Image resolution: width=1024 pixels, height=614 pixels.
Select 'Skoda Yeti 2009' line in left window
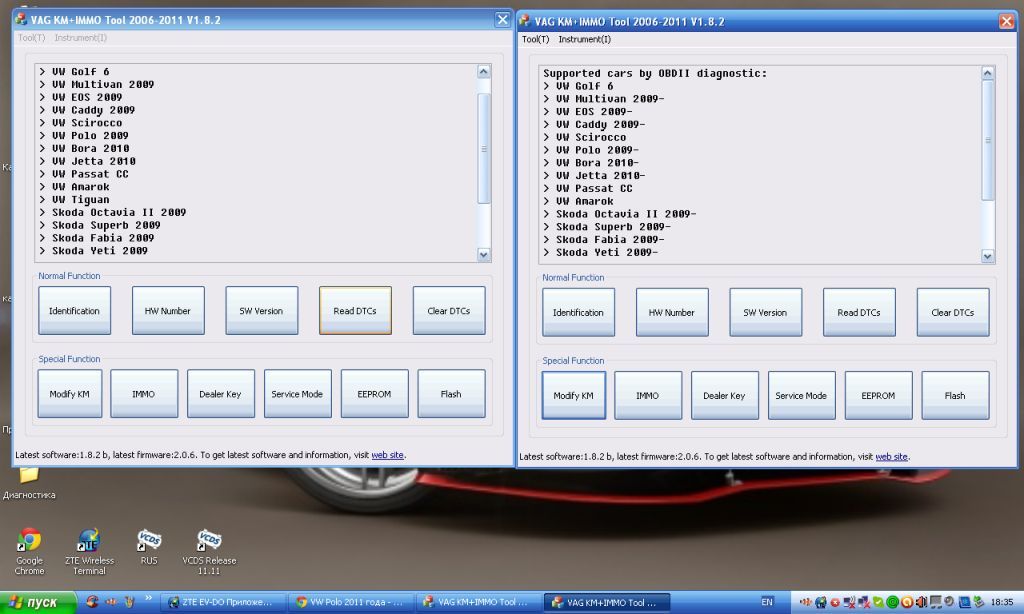coord(93,250)
